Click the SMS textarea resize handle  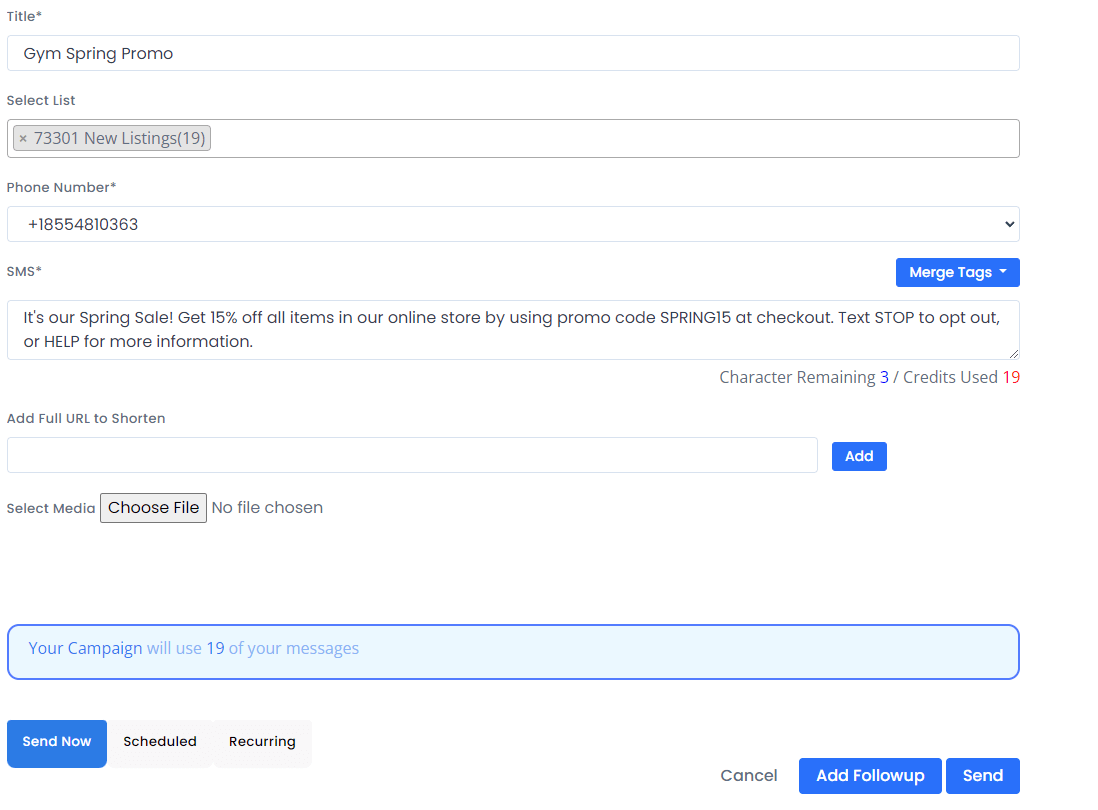[x=1013, y=354]
